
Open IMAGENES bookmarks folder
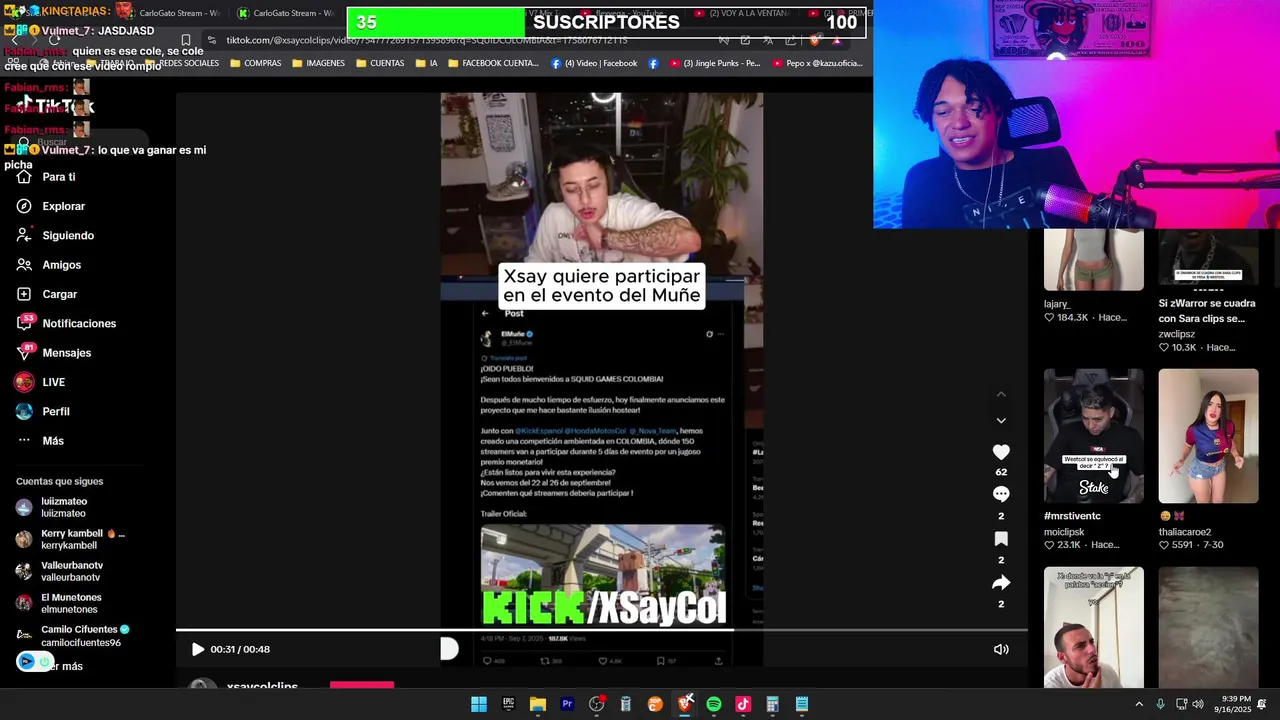coord(318,63)
